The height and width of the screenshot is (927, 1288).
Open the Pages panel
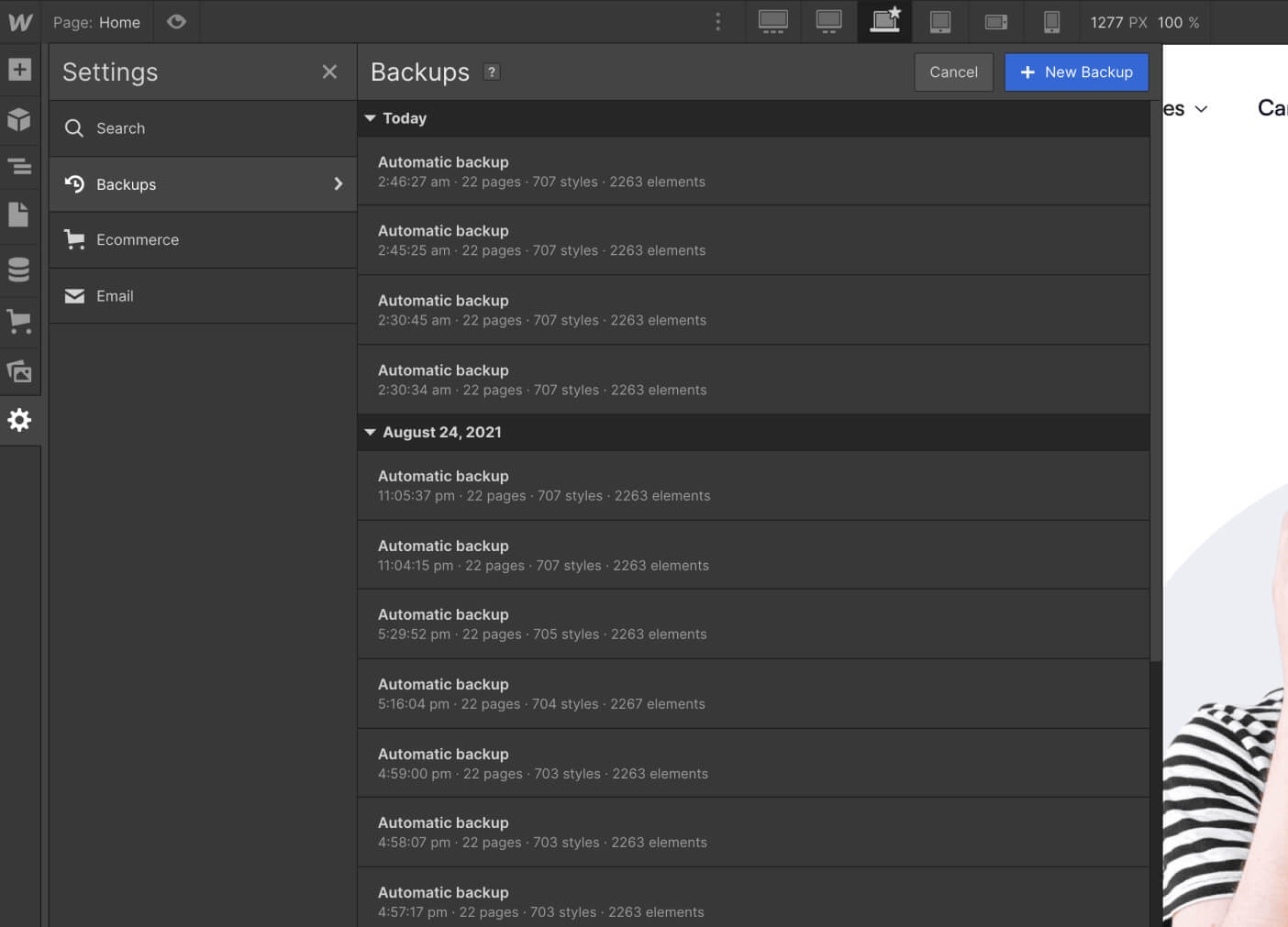19,215
